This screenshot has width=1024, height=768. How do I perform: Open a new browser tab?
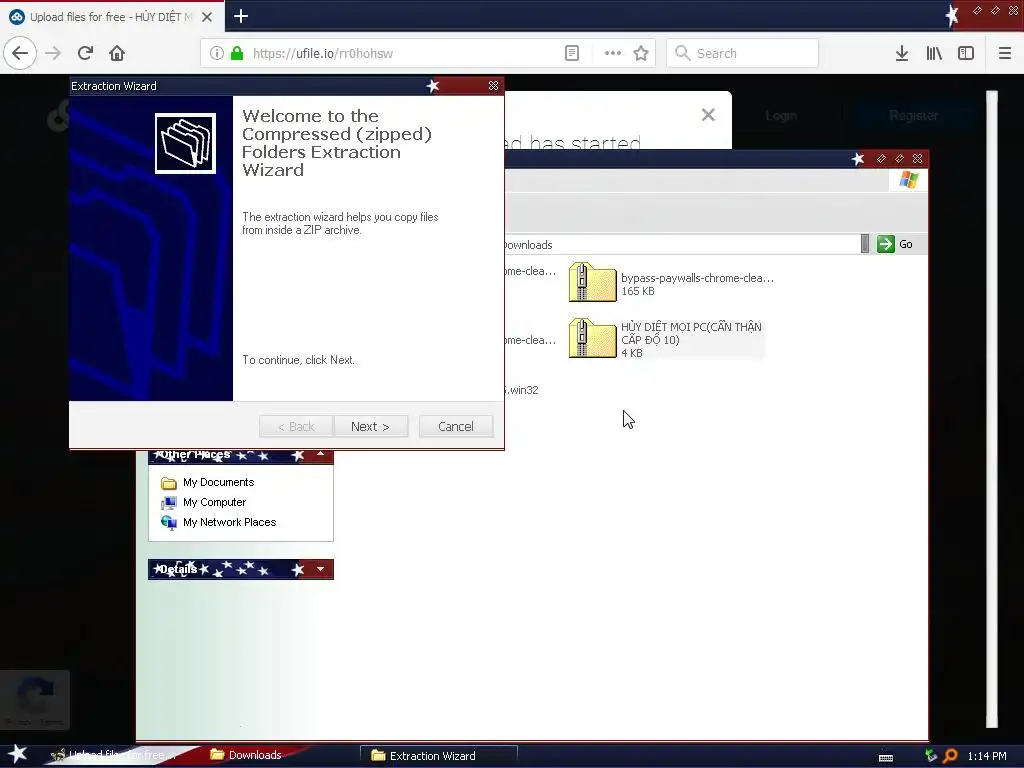click(240, 16)
